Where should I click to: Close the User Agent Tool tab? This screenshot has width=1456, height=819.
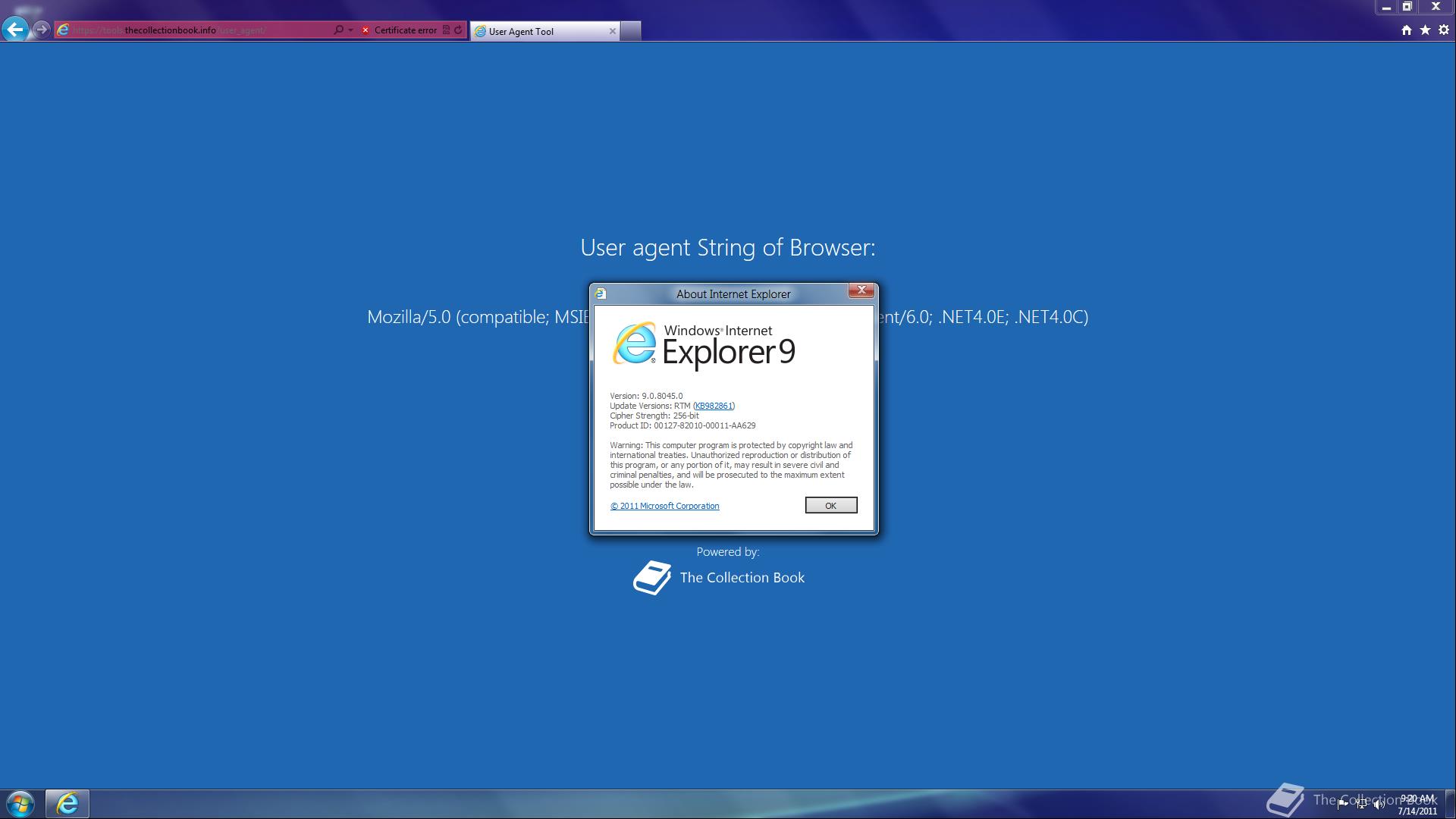613,31
